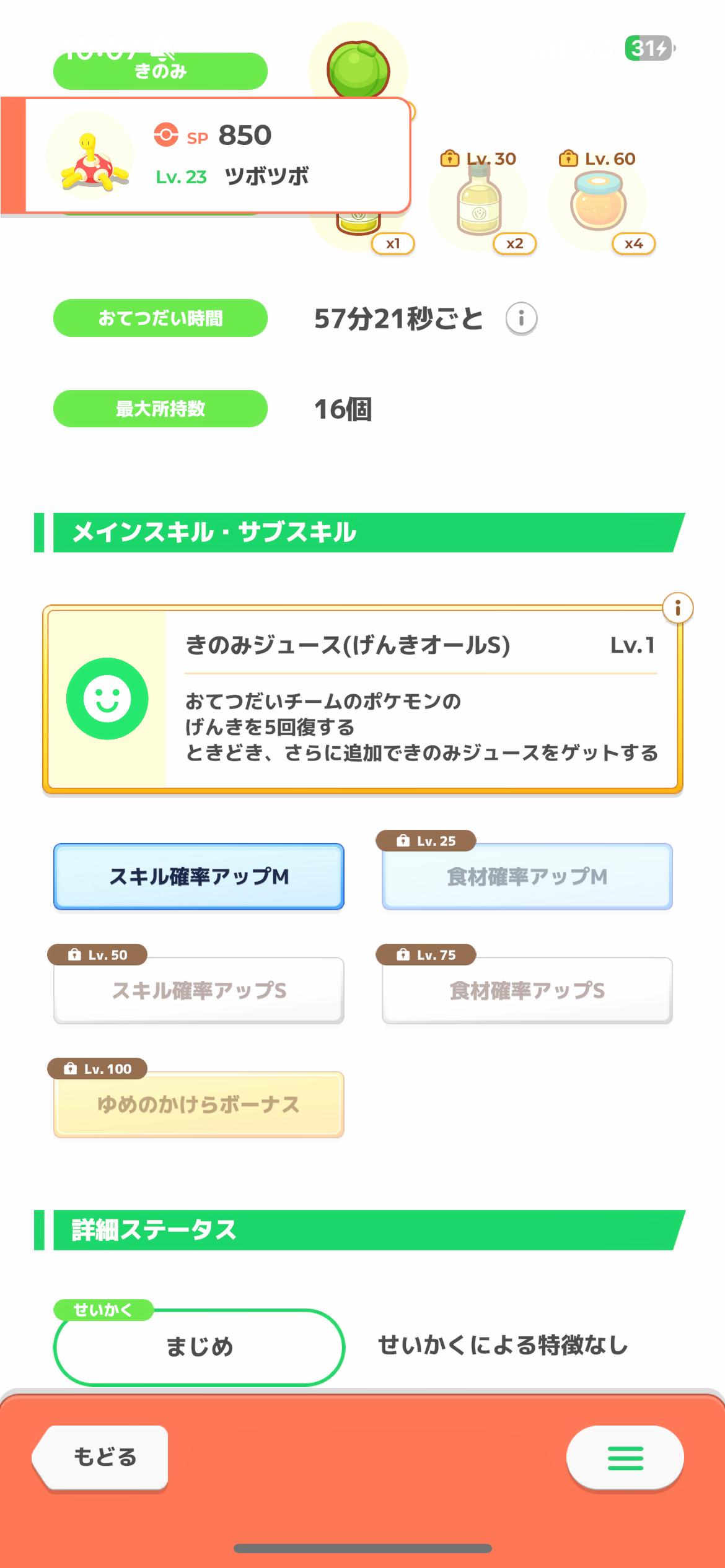Tap the green smiley main skill icon
This screenshot has width=725, height=1568.
pyautogui.click(x=107, y=699)
